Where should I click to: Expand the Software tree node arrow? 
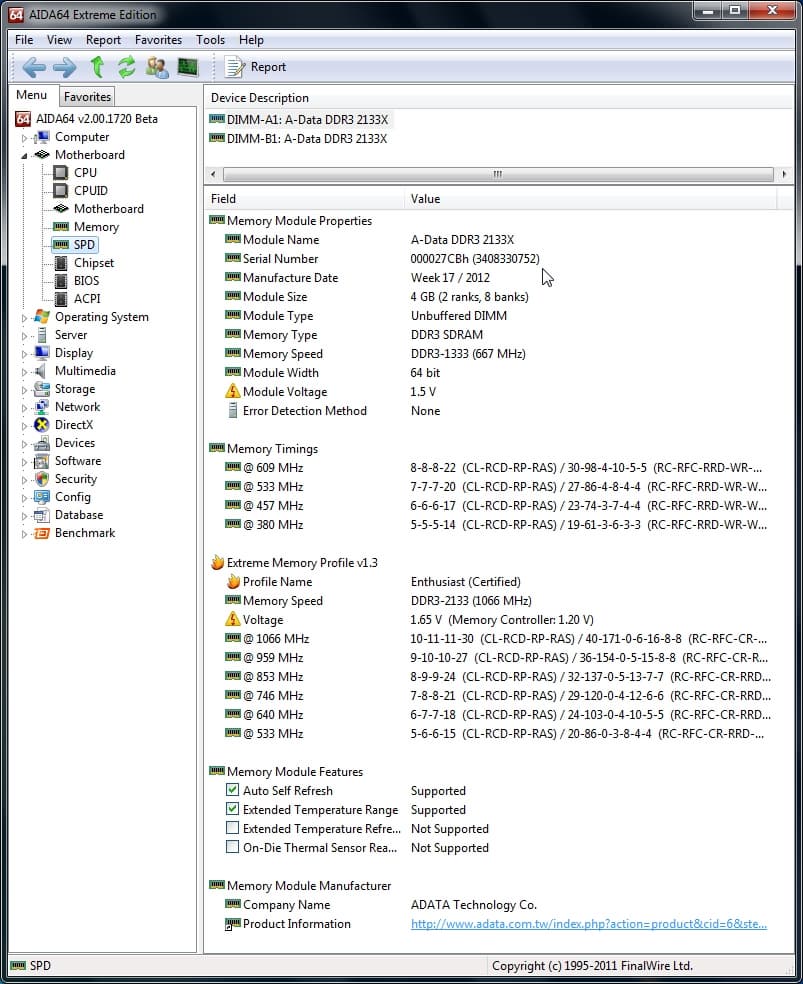[x=24, y=461]
